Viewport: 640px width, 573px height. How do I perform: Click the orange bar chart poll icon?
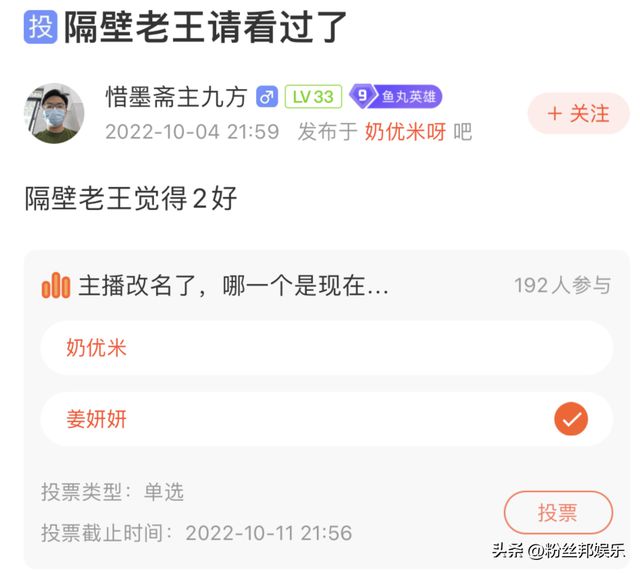(x=56, y=285)
